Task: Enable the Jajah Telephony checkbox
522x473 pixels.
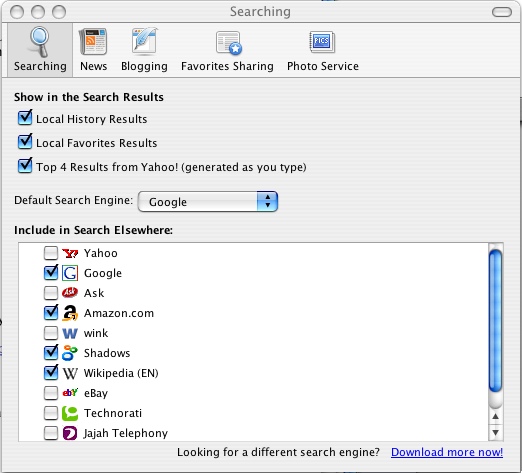Action: (x=51, y=433)
